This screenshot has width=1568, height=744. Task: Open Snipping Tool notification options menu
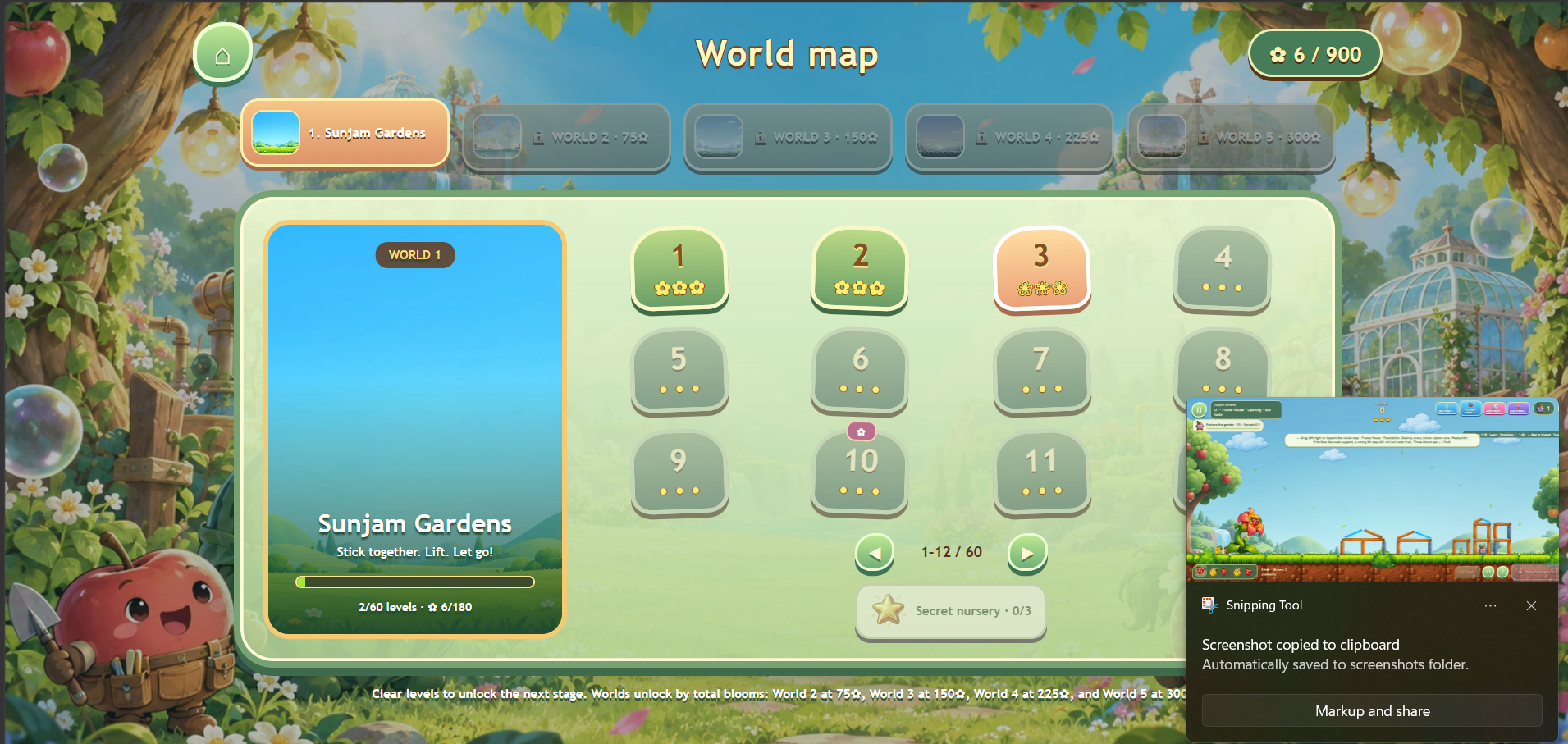(x=1490, y=605)
